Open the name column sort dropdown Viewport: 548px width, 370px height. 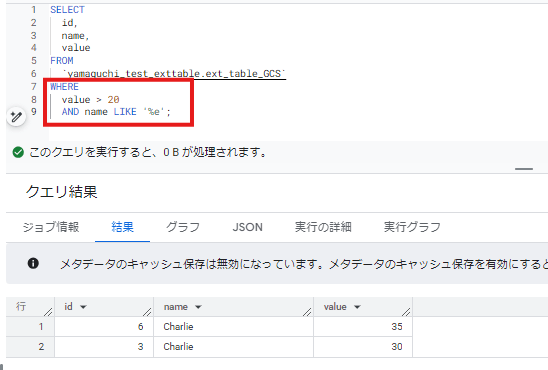point(198,307)
